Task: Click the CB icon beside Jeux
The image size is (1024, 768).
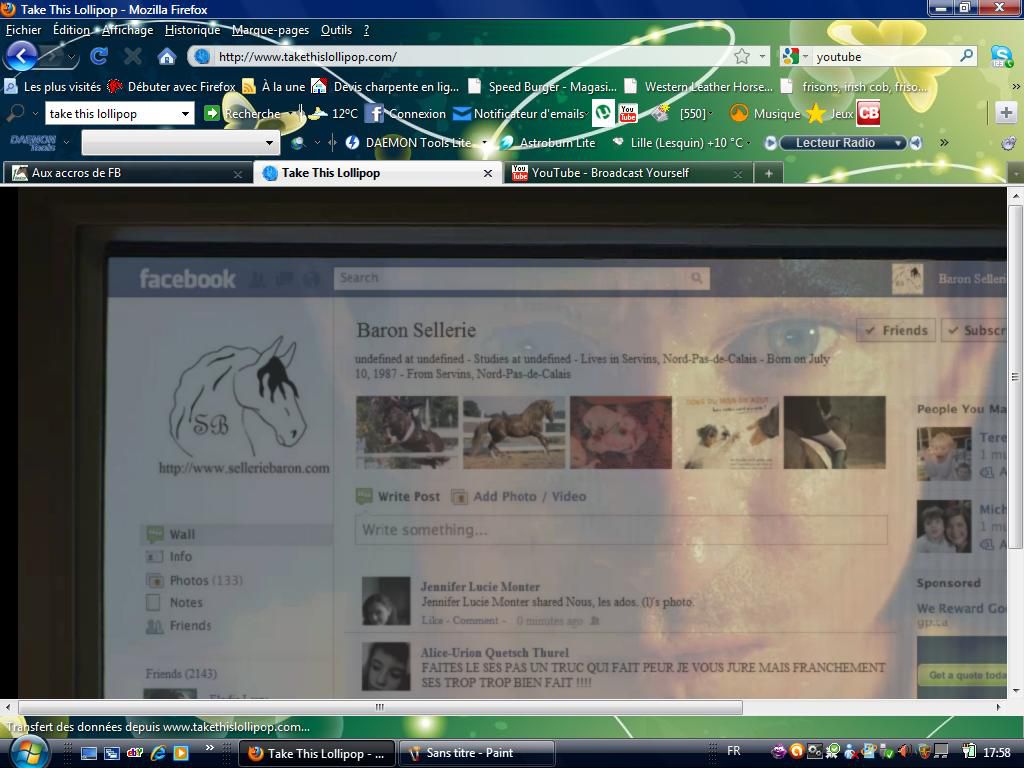Action: click(868, 113)
